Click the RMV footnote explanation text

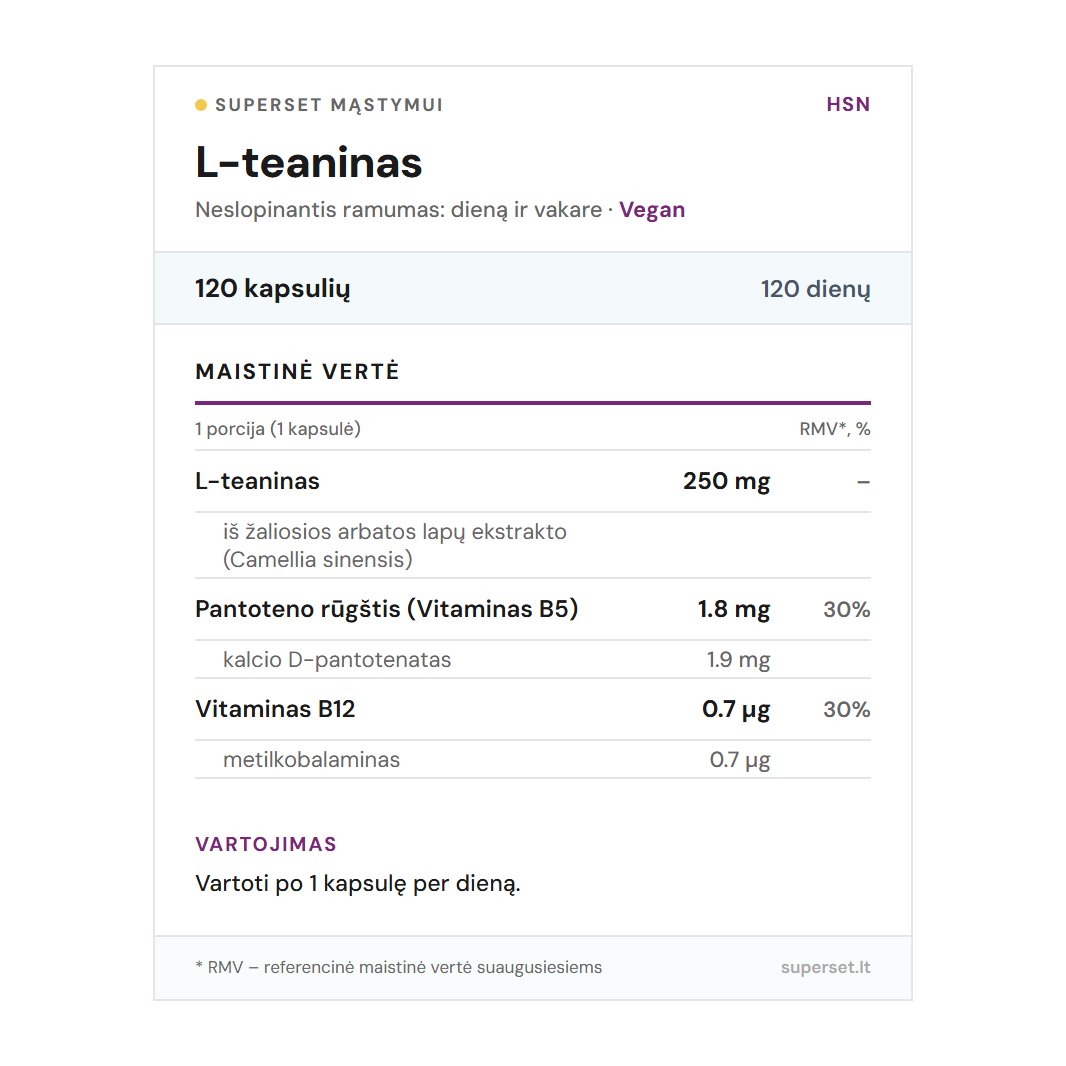point(399,968)
